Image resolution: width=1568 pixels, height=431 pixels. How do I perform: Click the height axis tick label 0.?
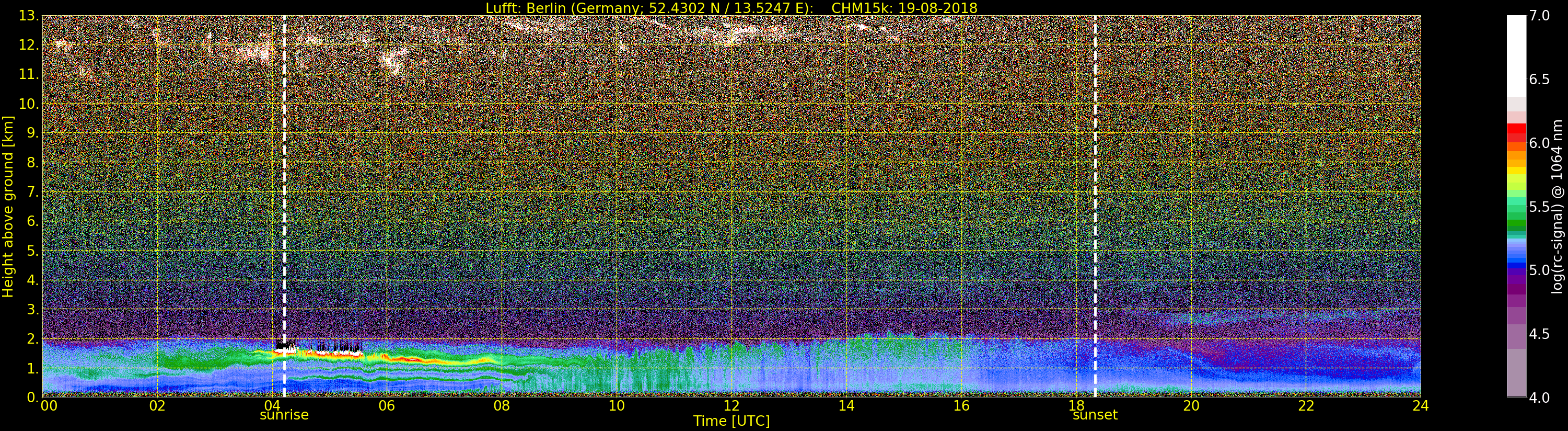(x=33, y=398)
